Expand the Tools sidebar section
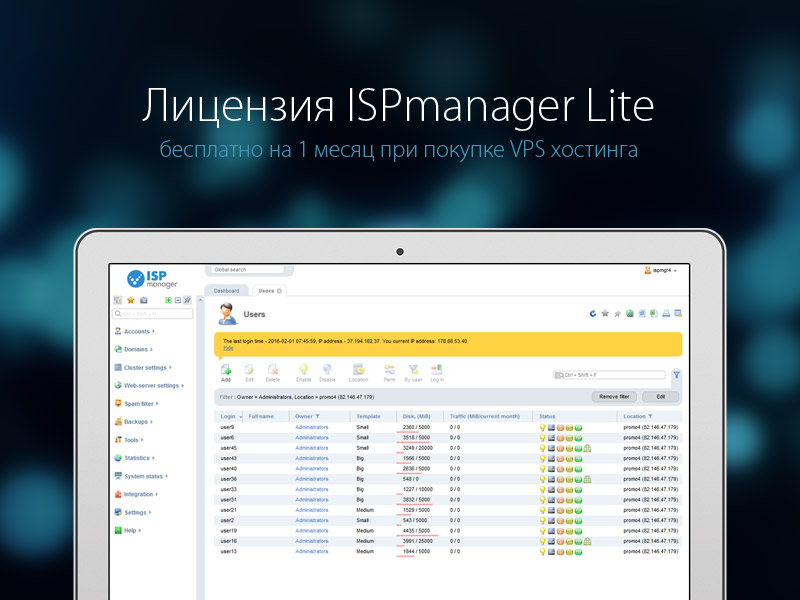 pyautogui.click(x=129, y=440)
